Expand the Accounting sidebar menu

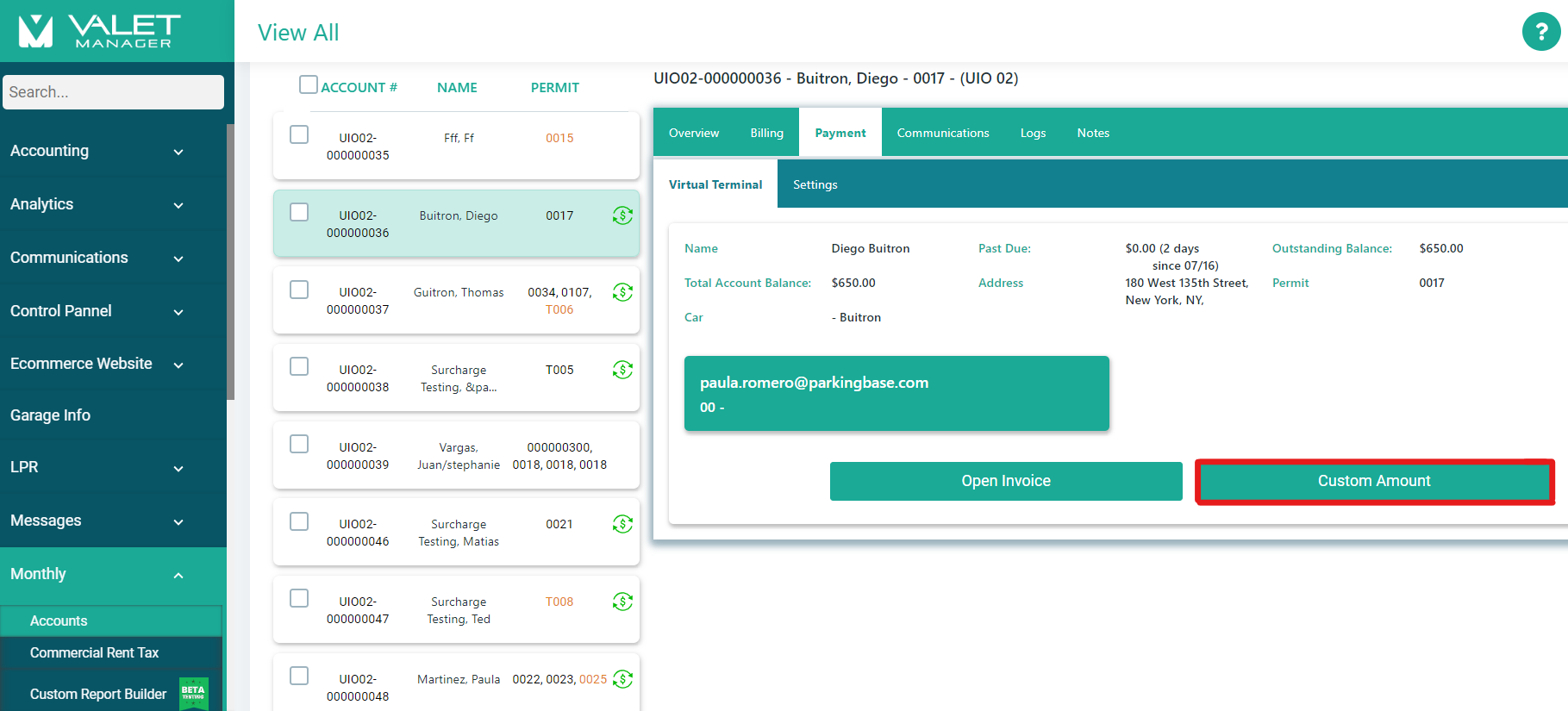coord(97,151)
